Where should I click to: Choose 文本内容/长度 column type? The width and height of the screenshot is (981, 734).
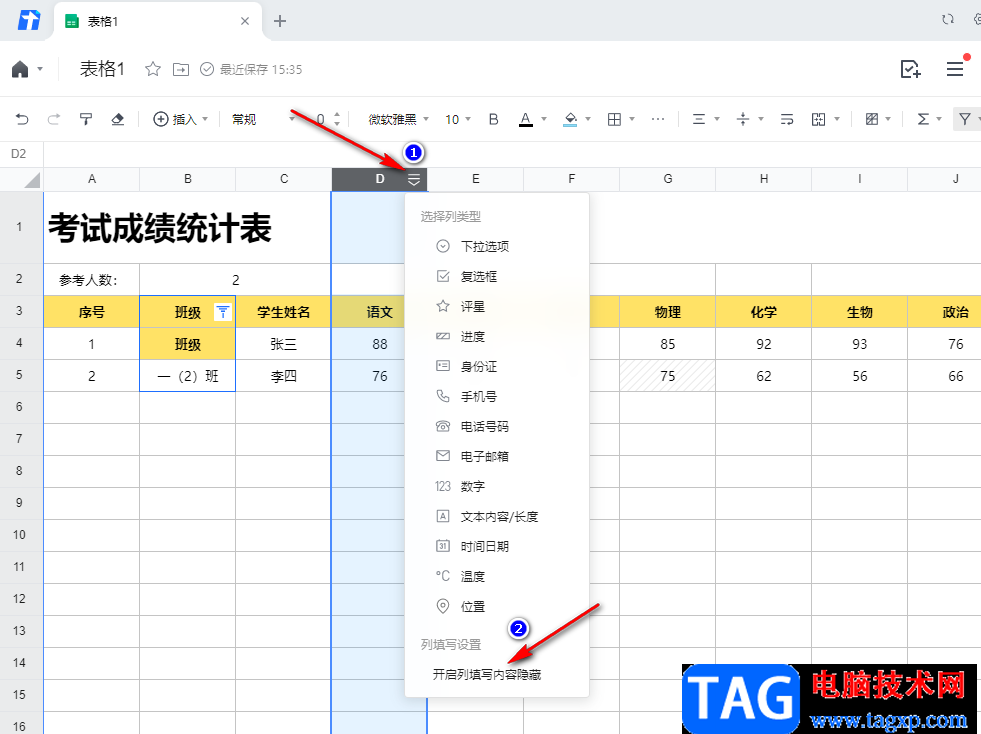(x=497, y=517)
